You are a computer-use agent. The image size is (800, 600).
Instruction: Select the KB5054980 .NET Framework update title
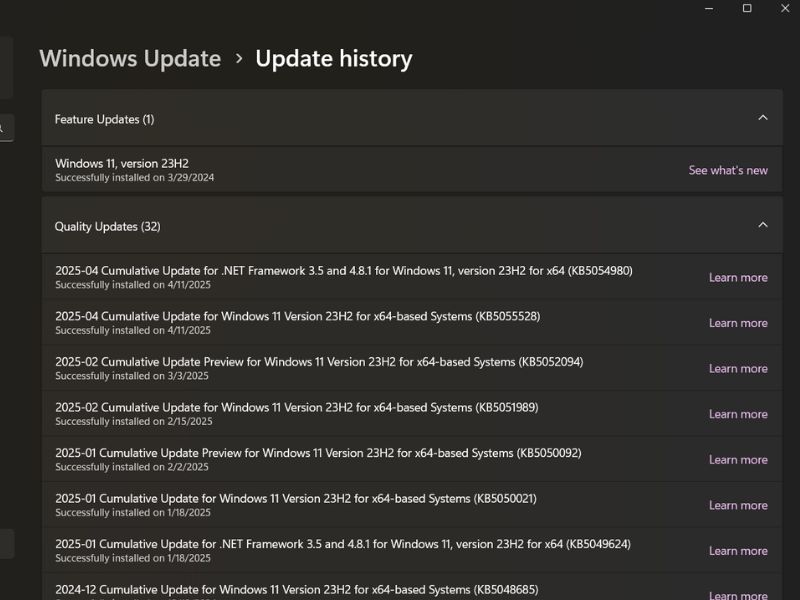click(344, 270)
